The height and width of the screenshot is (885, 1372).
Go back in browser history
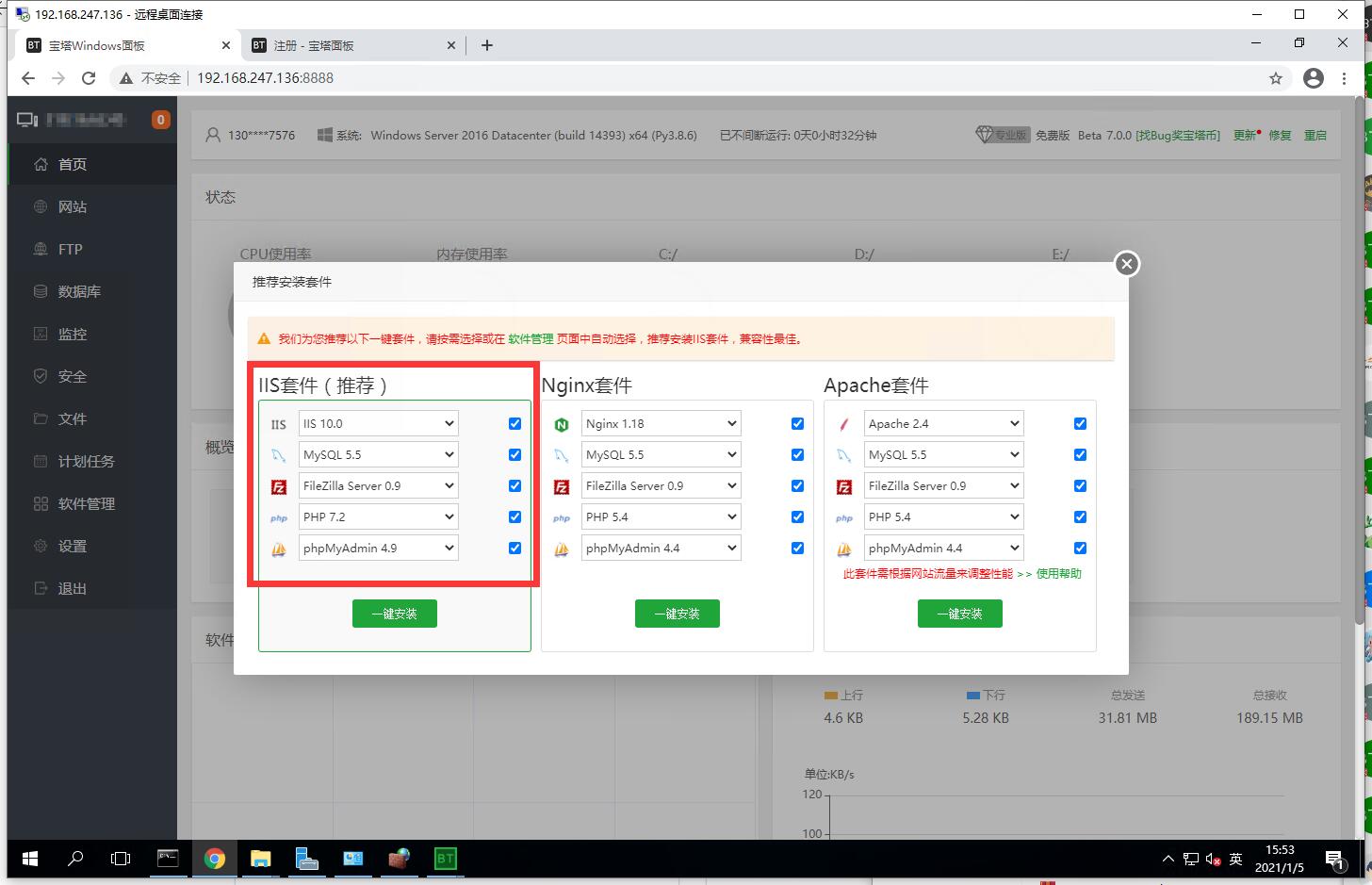pos(28,78)
